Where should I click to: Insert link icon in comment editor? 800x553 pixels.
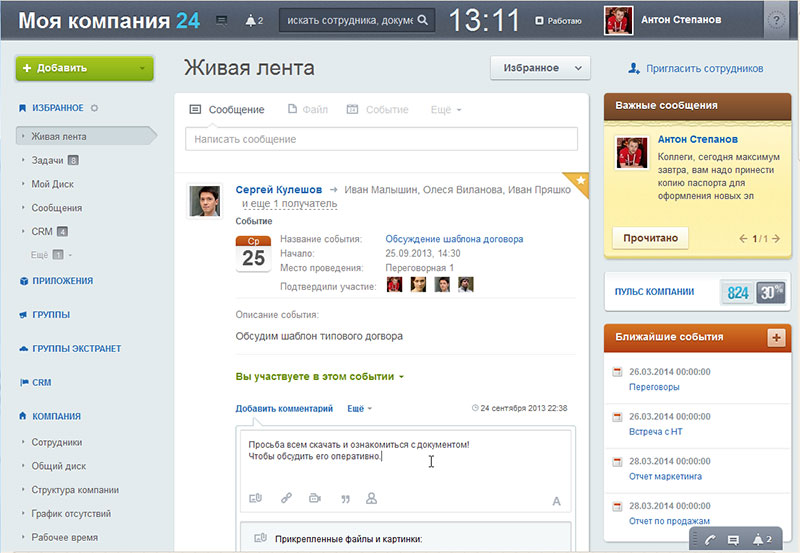coord(286,498)
